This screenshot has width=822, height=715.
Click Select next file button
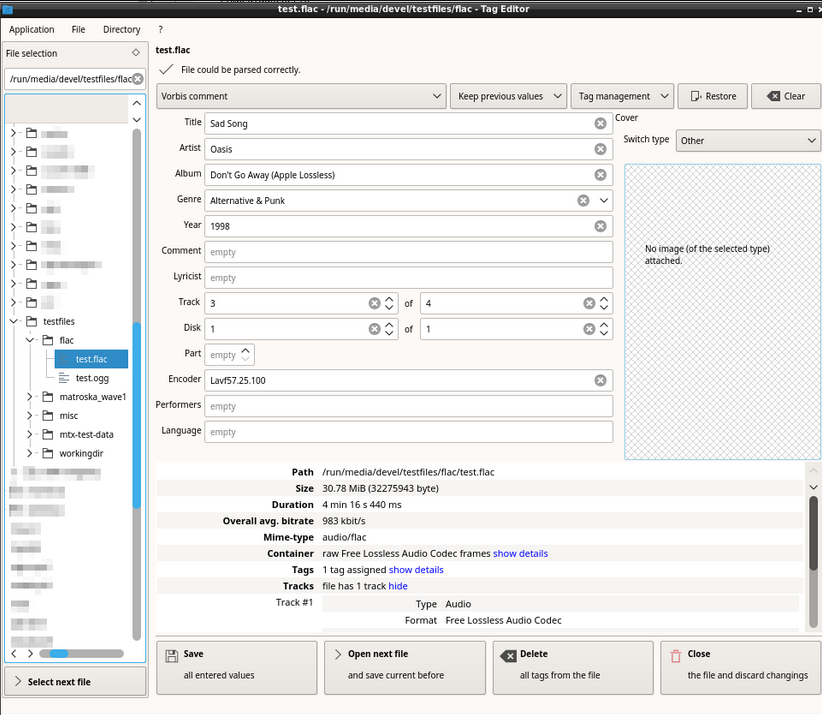(75, 681)
